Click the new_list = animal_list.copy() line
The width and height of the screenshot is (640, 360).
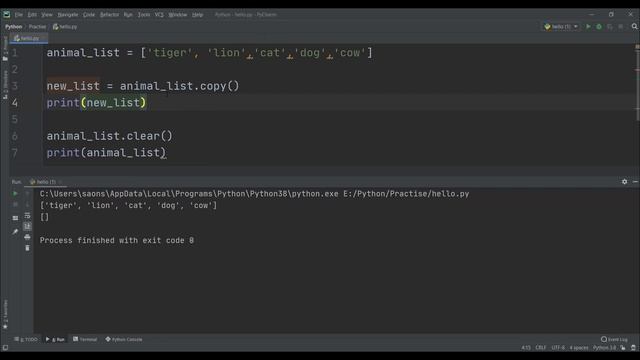click(x=143, y=86)
